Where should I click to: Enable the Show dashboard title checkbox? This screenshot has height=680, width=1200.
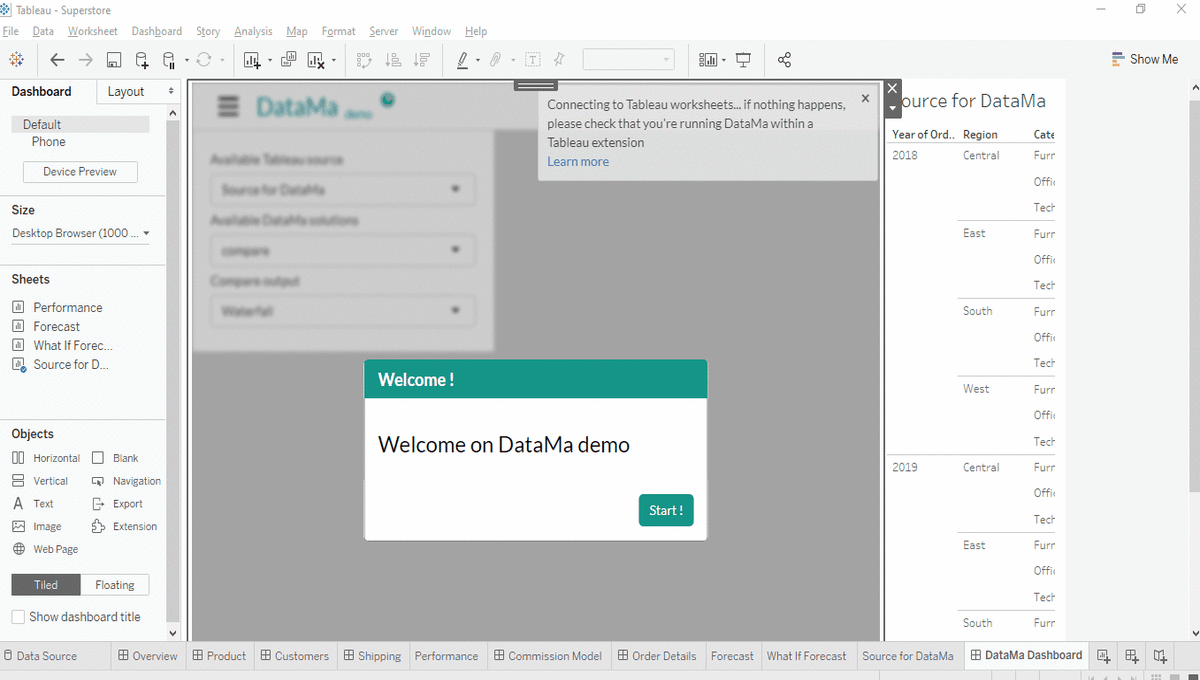point(17,616)
